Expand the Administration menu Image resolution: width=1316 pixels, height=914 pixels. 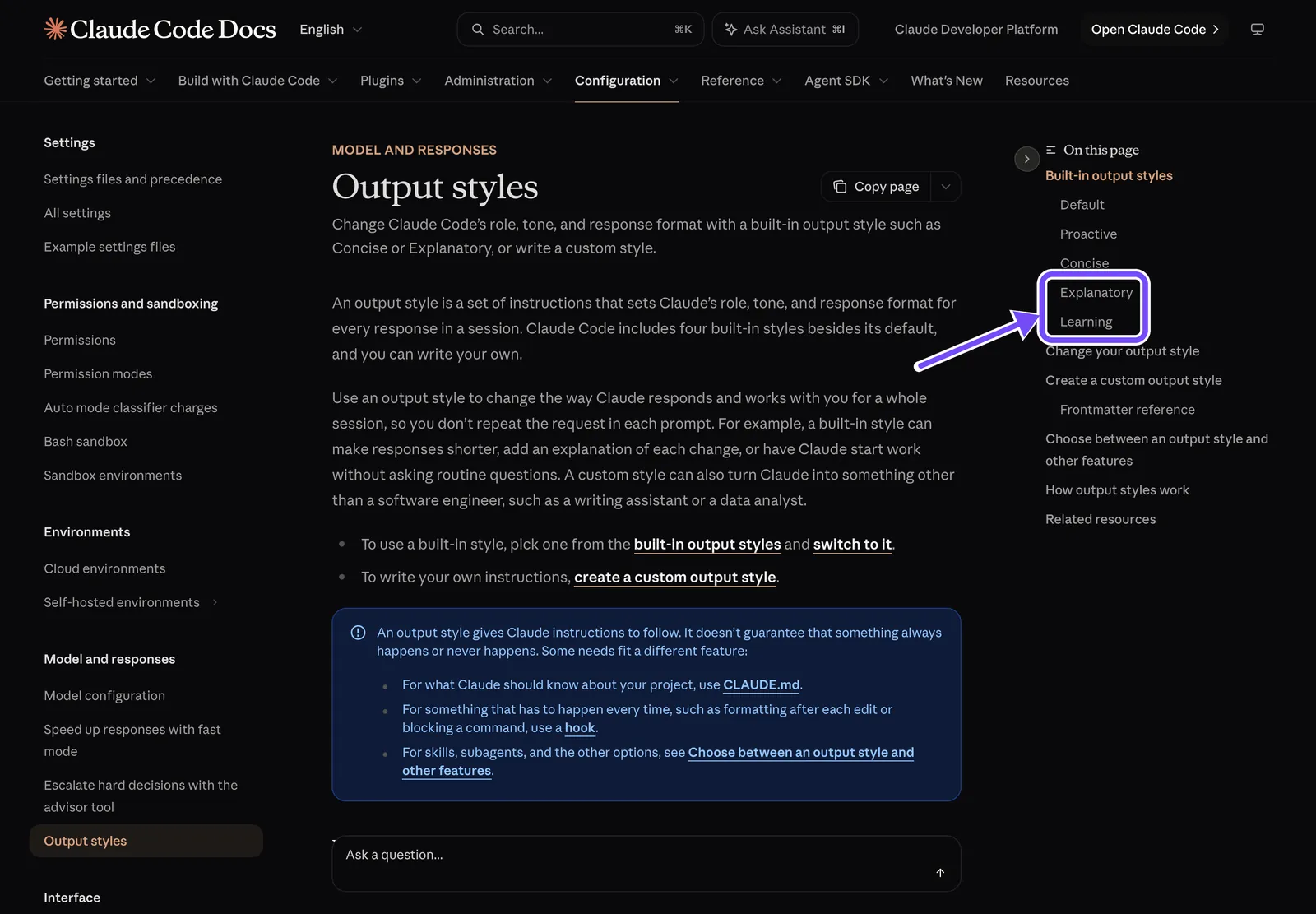pos(498,81)
